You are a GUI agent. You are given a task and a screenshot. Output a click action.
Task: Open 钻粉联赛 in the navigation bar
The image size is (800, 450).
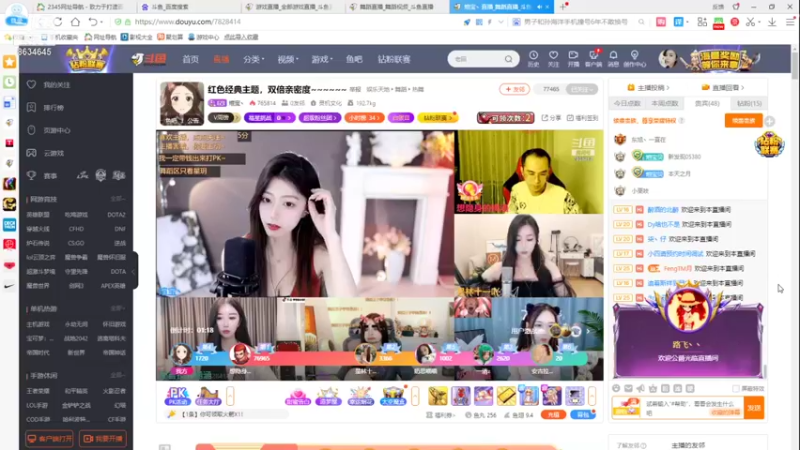[394, 59]
